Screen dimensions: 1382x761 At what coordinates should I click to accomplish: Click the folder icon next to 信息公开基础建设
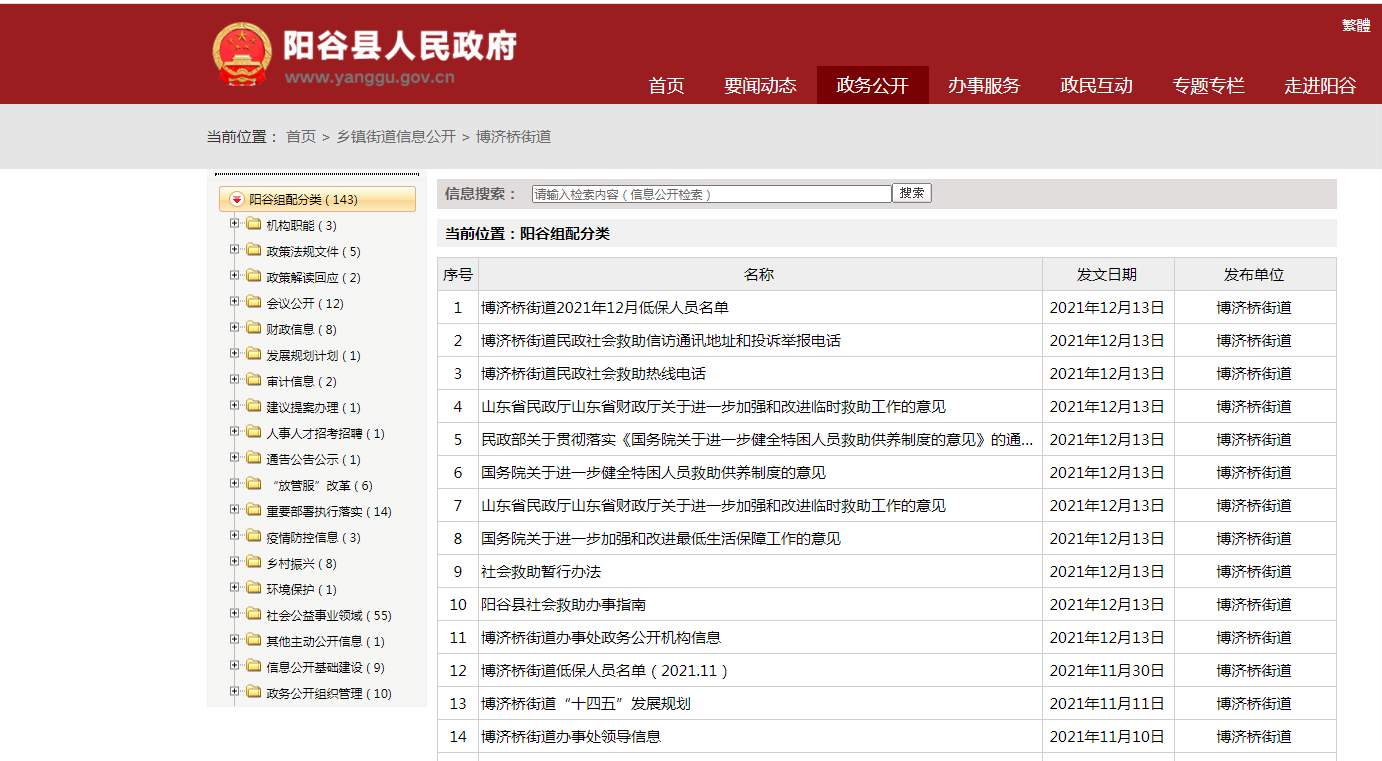254,666
